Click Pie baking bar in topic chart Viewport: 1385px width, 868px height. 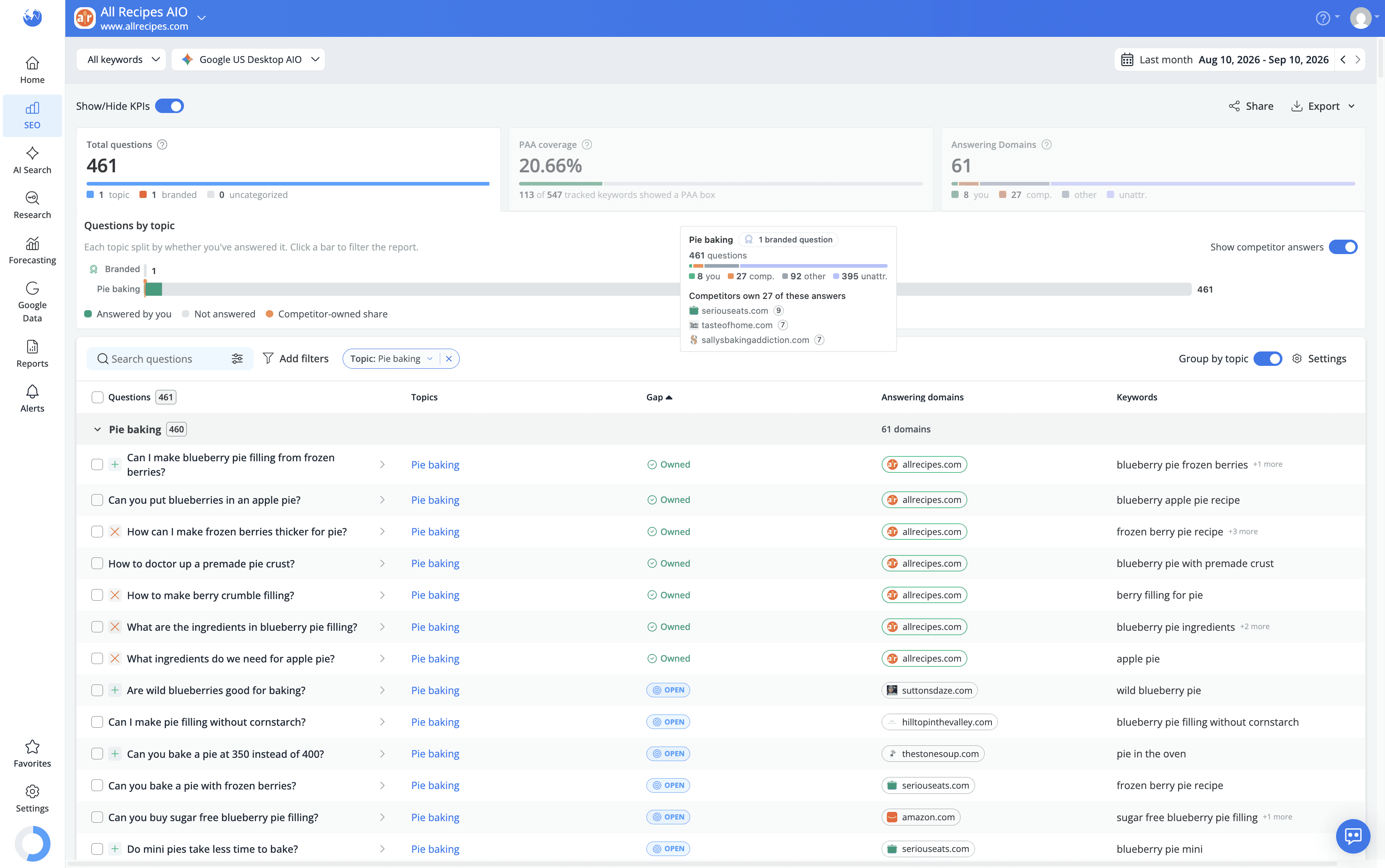point(668,289)
